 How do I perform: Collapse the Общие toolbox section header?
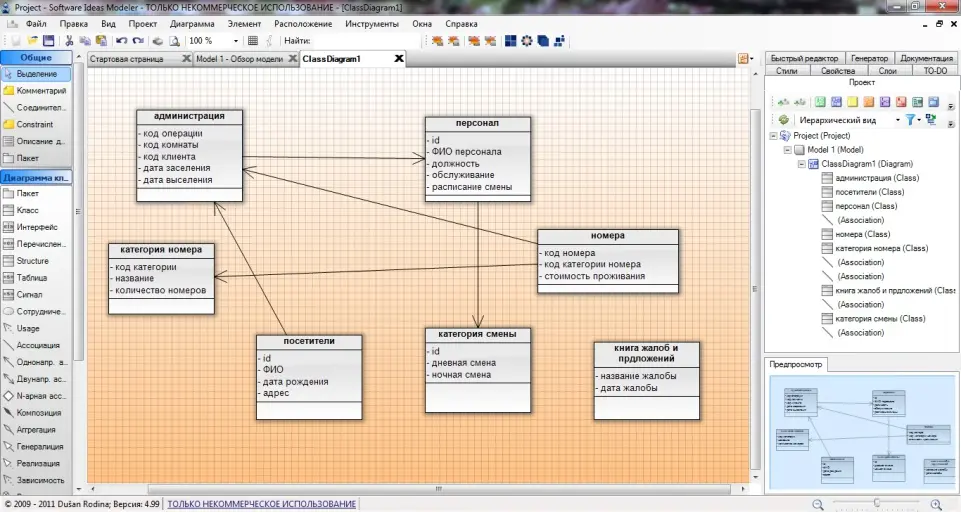[x=36, y=57]
